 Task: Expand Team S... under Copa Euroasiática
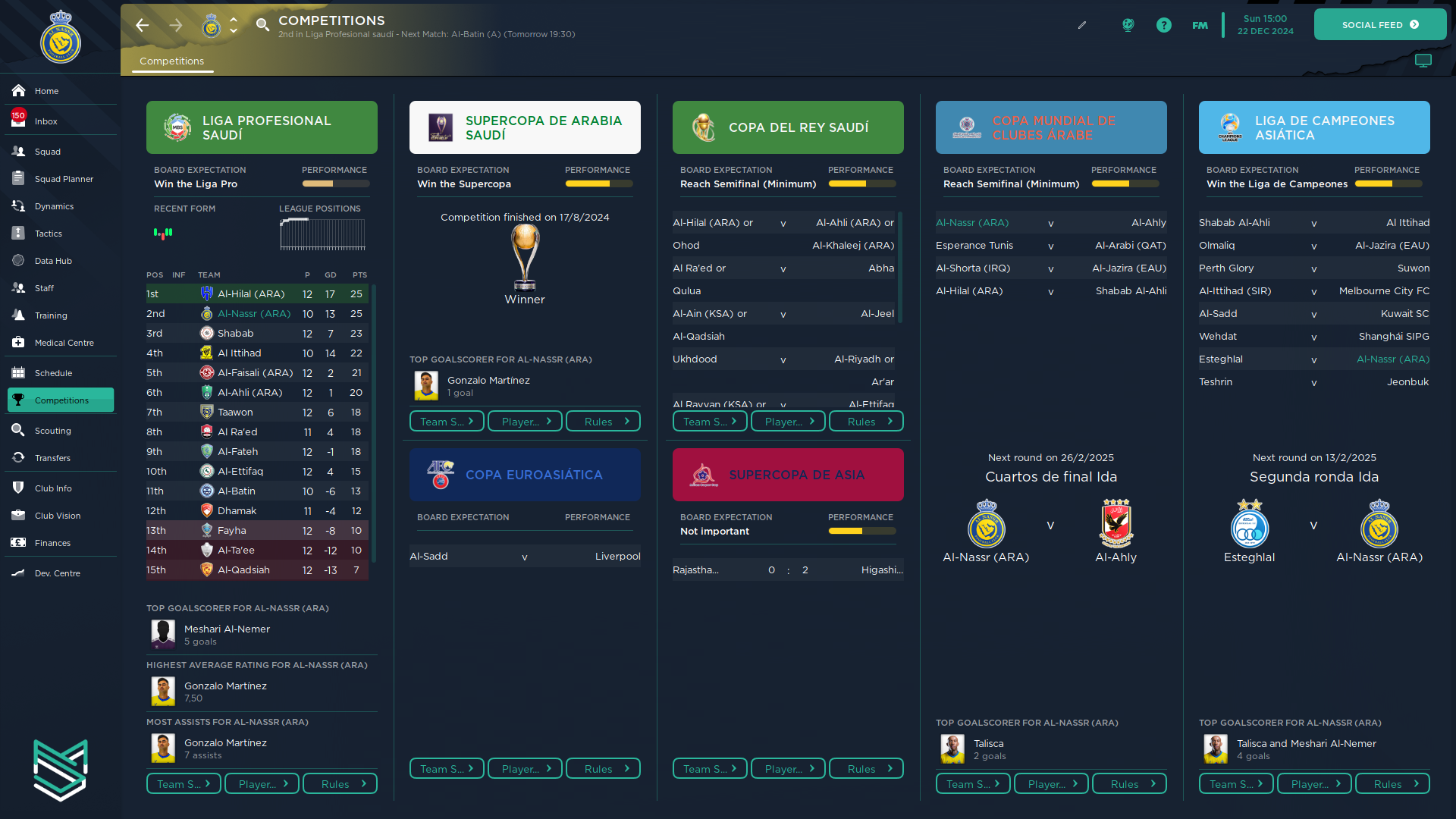click(x=447, y=769)
